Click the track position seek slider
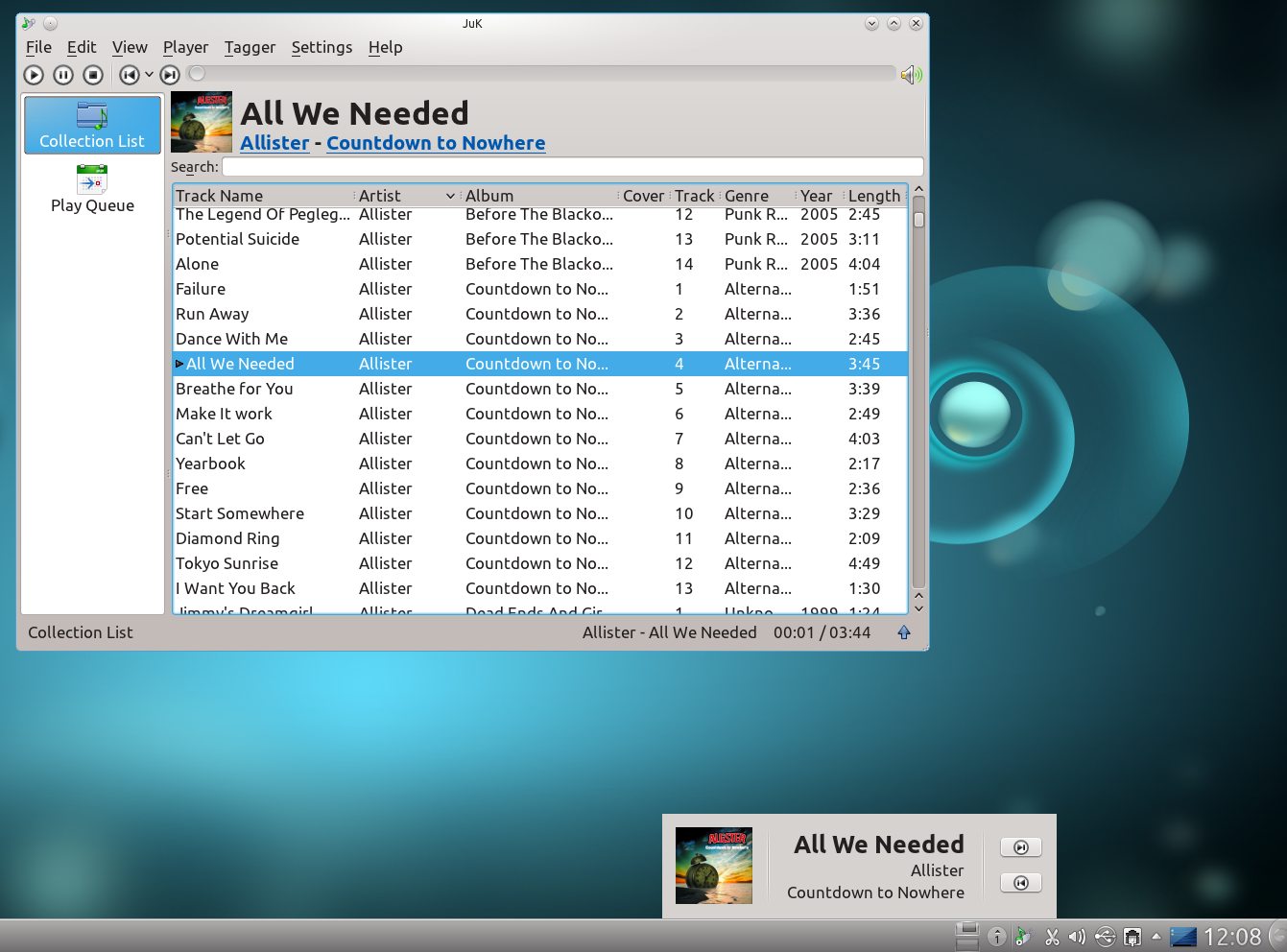Image resolution: width=1287 pixels, height=952 pixels. (x=542, y=74)
